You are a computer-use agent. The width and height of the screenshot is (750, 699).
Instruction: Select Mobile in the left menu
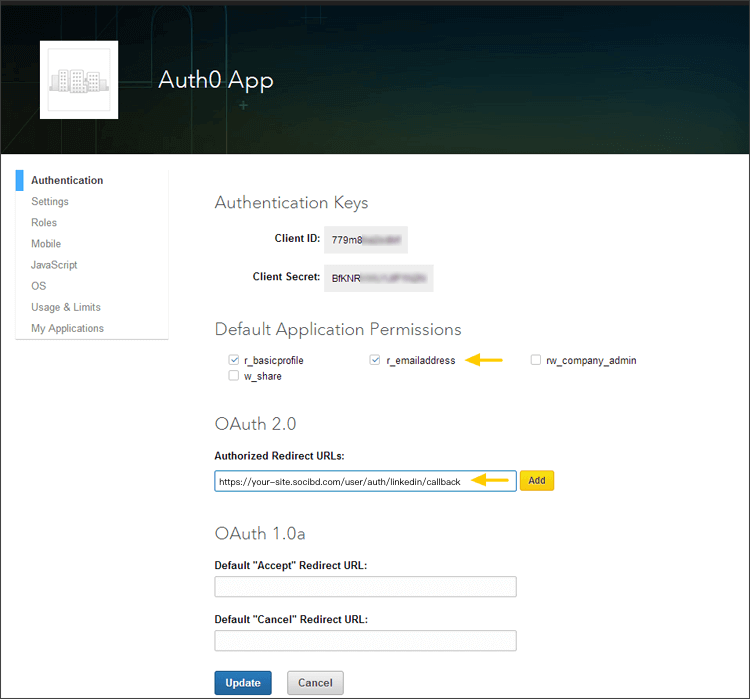pos(46,244)
